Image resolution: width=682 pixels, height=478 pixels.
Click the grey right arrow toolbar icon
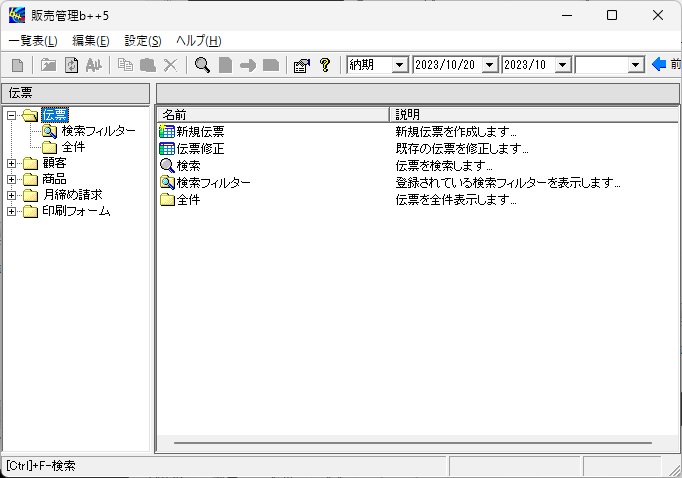tap(248, 66)
